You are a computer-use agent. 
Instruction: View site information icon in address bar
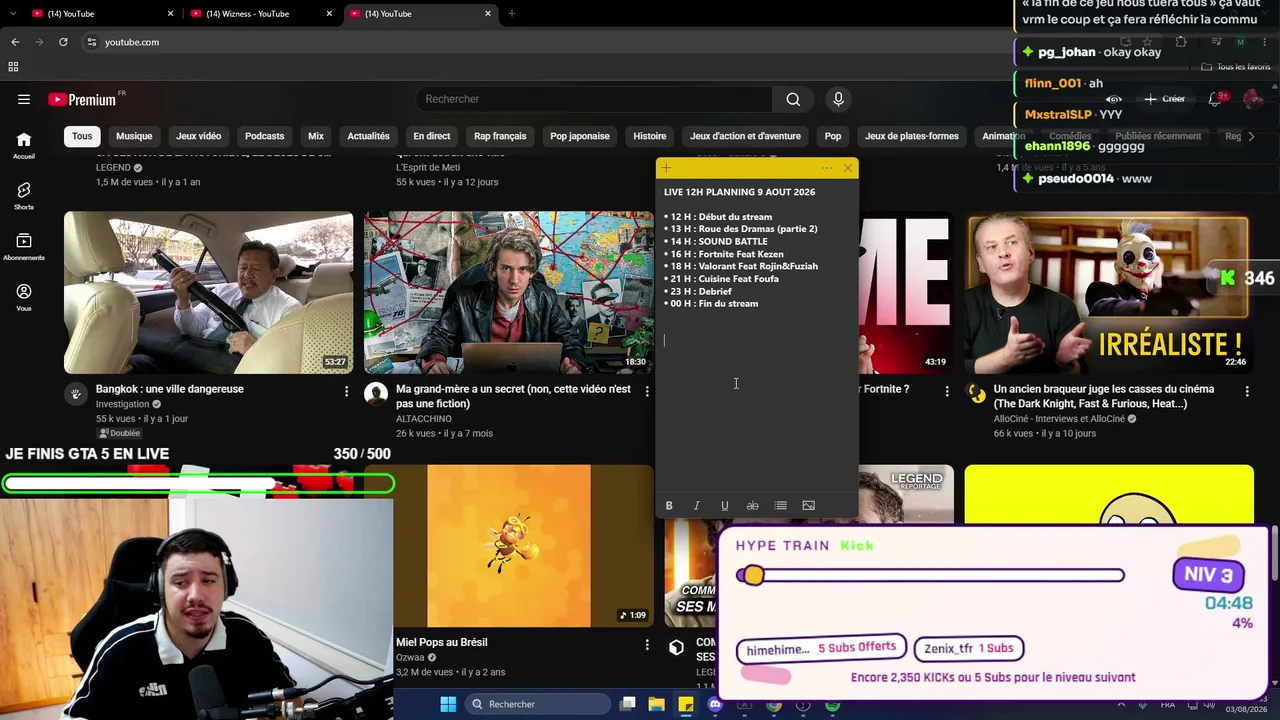pos(91,42)
